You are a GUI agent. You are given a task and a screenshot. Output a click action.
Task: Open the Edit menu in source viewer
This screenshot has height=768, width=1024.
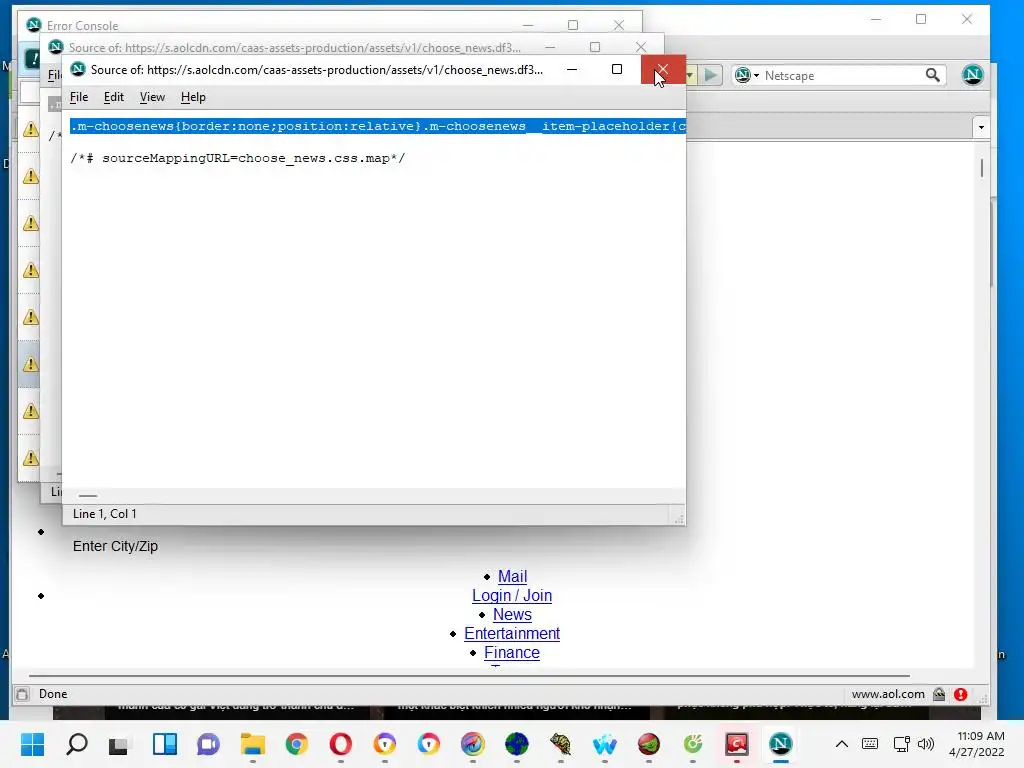(x=114, y=97)
